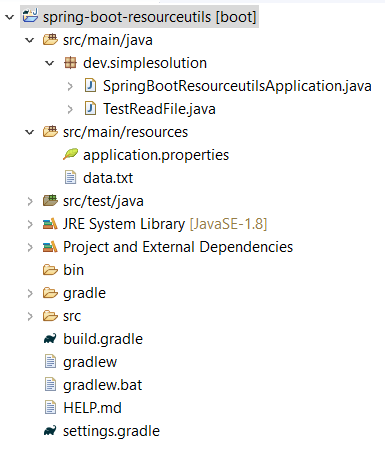Click the plain src folder icon
This screenshot has width=385, height=458.
click(50, 316)
